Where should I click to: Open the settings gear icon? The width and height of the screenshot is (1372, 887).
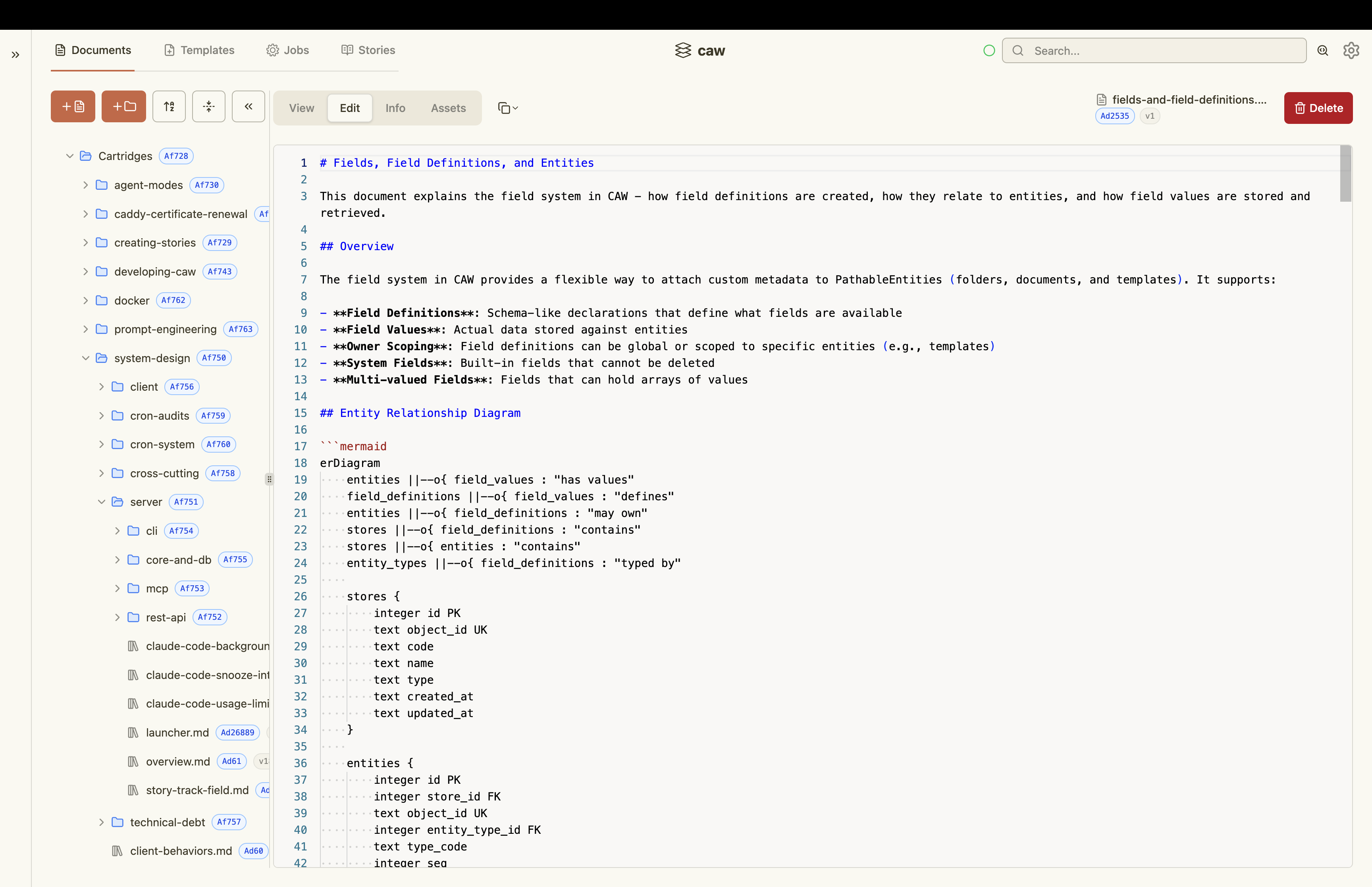pyautogui.click(x=1351, y=51)
